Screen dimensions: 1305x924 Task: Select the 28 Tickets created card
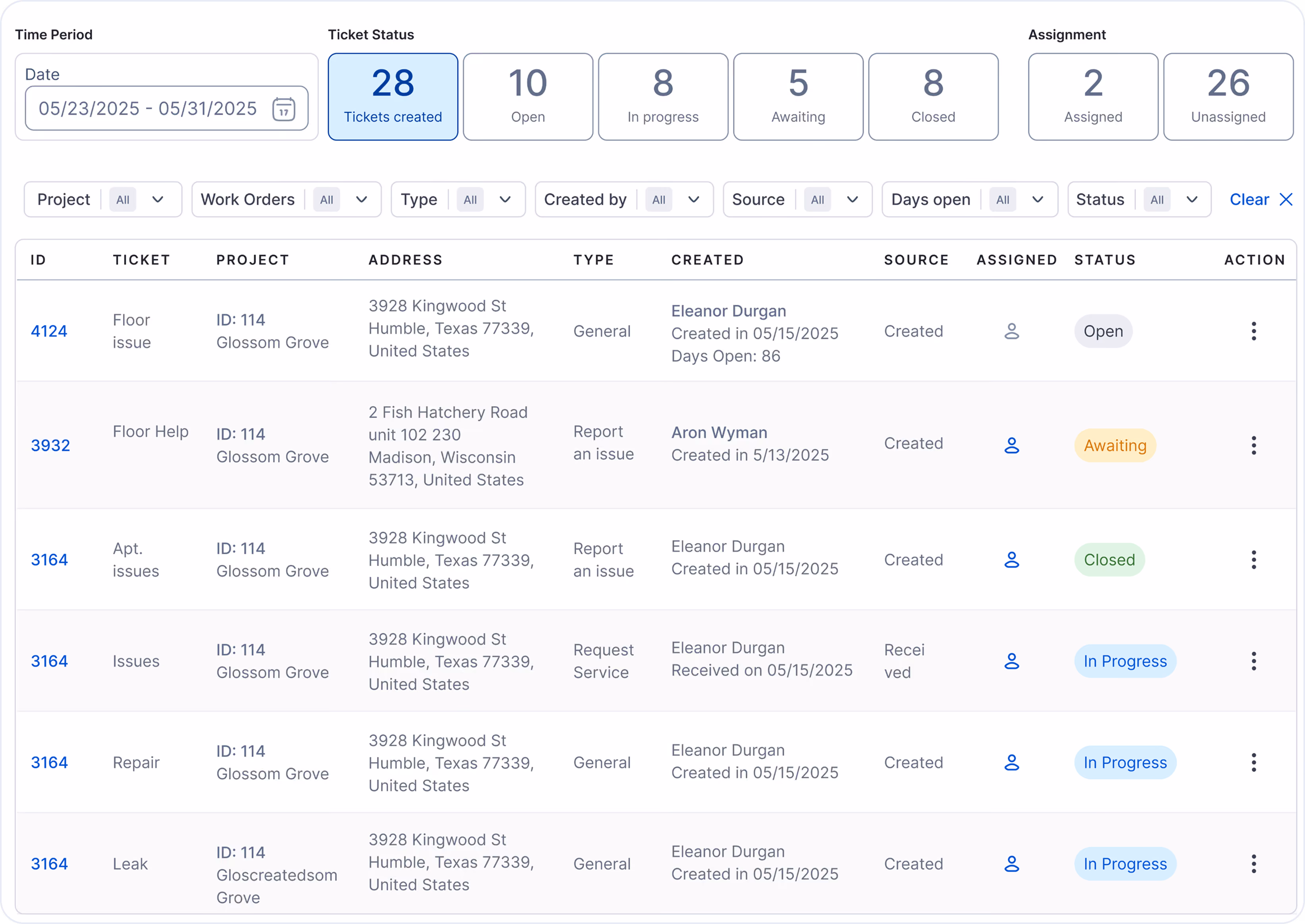tap(393, 97)
